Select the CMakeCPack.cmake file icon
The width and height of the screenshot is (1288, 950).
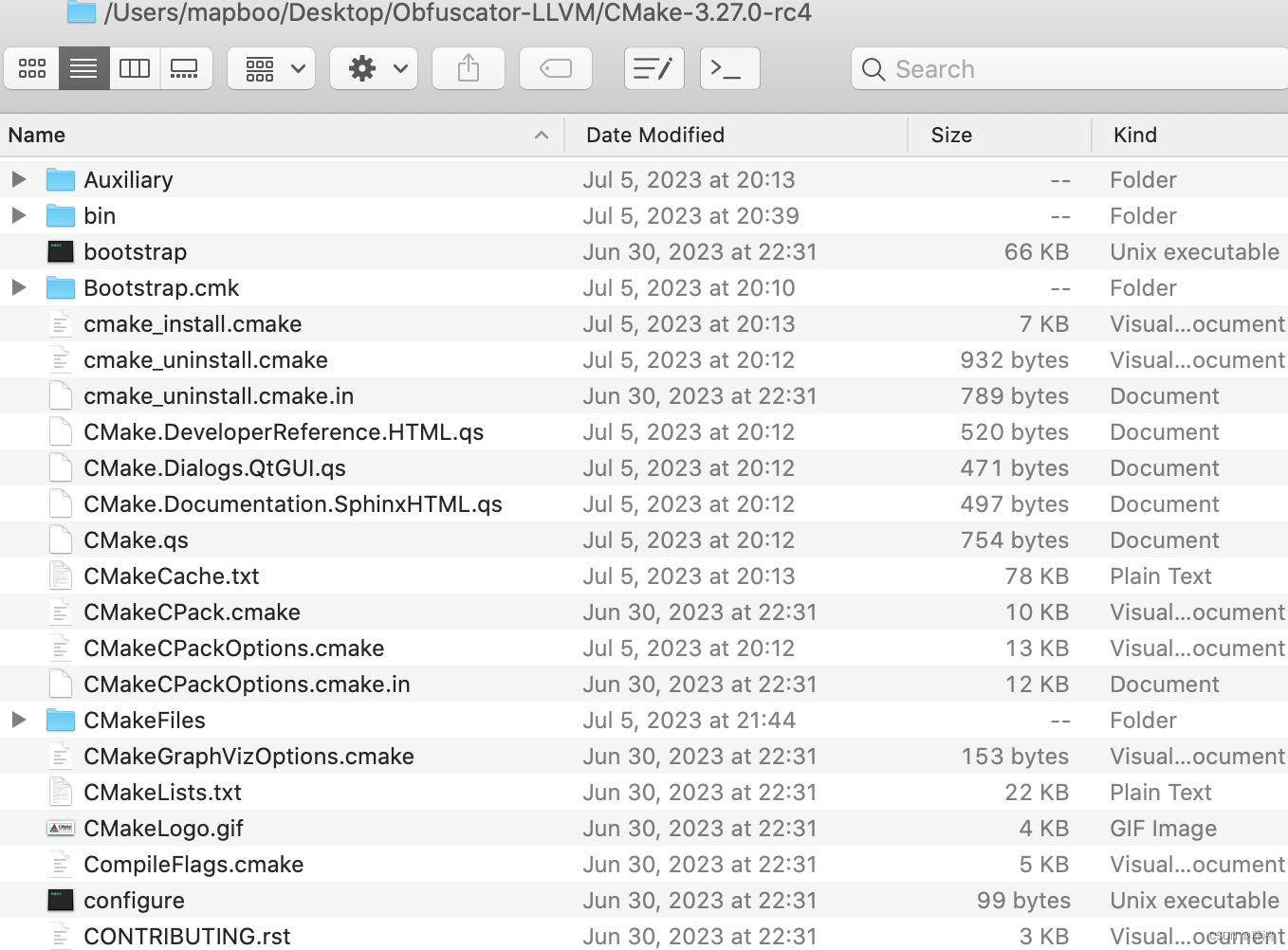[x=61, y=612]
